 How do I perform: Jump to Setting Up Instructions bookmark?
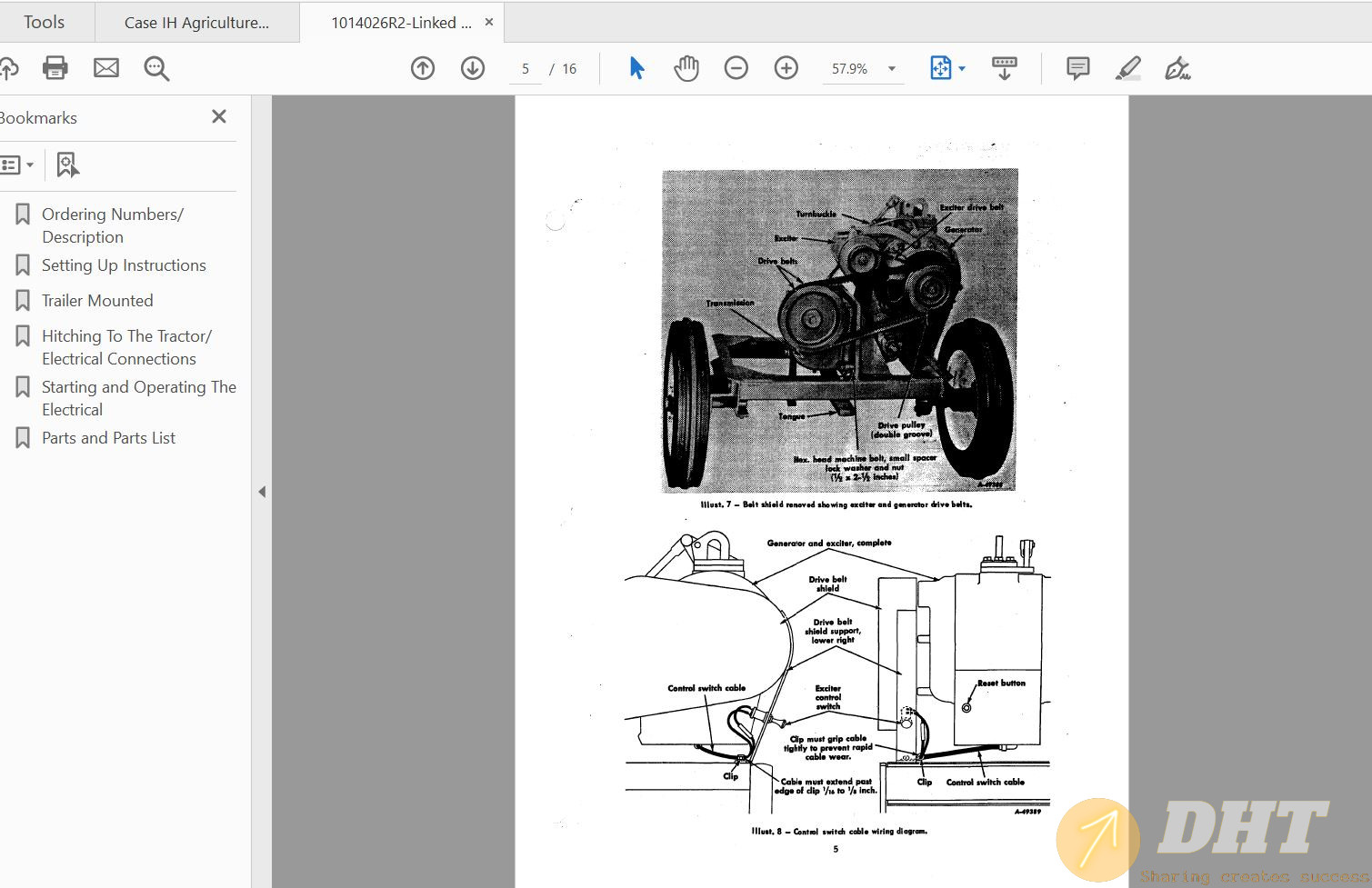(124, 265)
